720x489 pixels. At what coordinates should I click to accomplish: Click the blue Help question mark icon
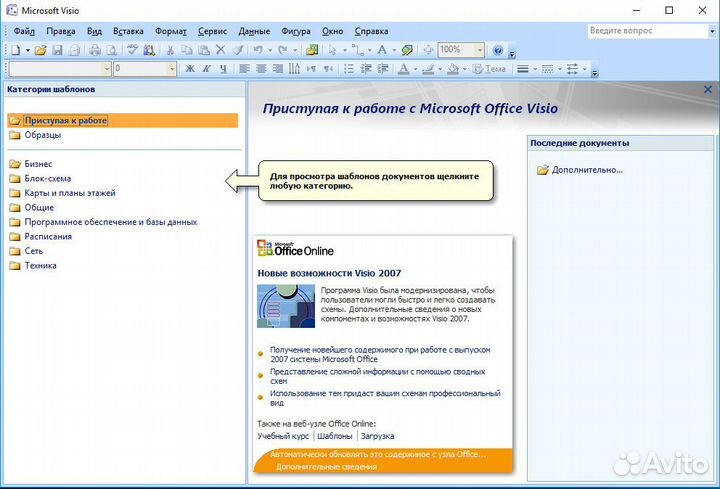click(498, 50)
